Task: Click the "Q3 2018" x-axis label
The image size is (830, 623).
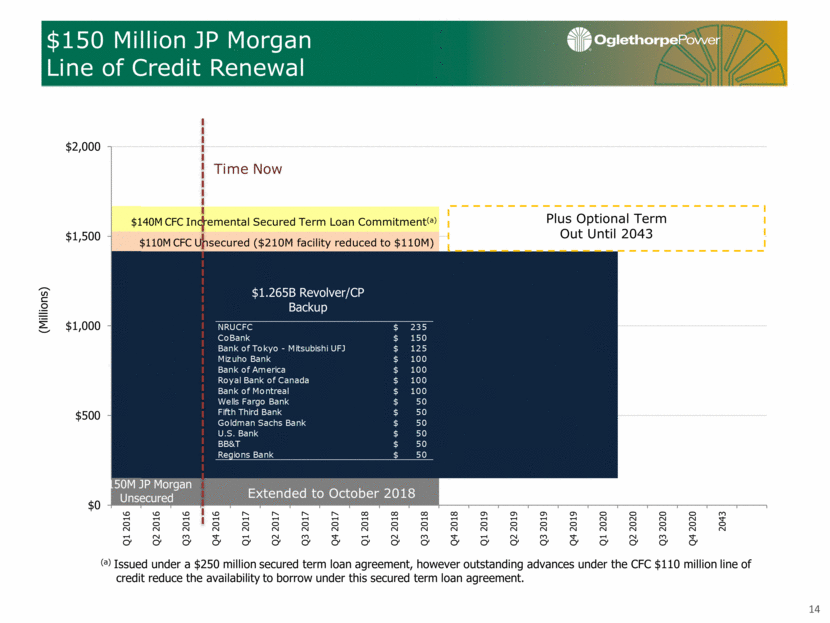Action: pyautogui.click(x=424, y=528)
